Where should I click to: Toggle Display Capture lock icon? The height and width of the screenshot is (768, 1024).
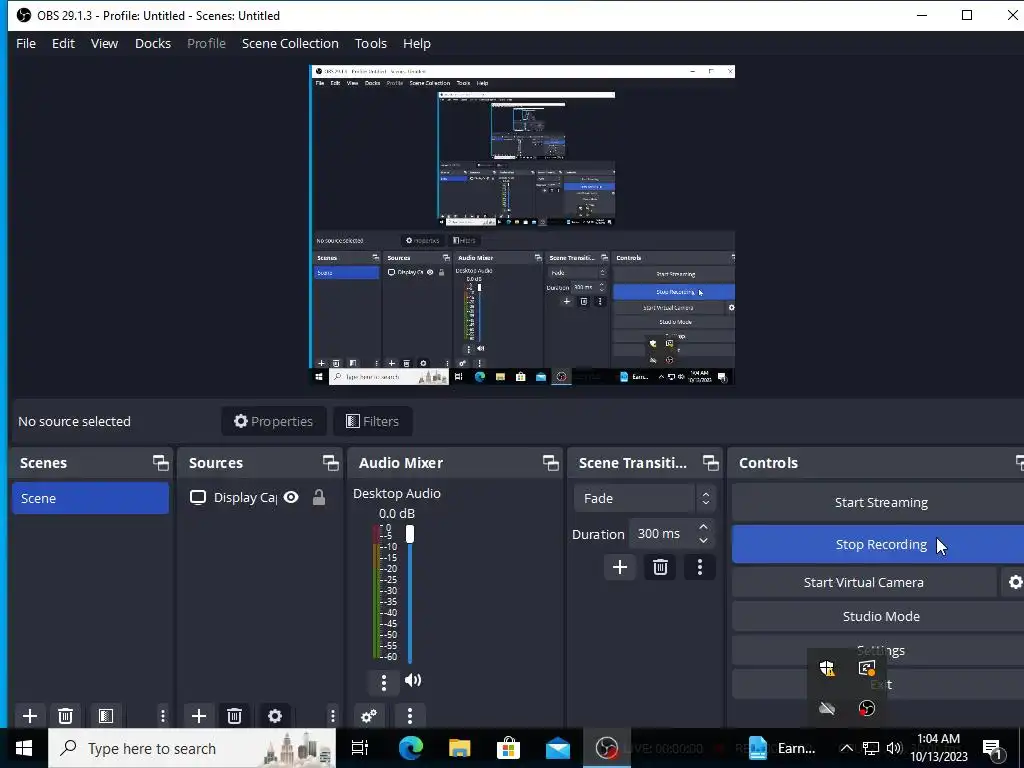pyautogui.click(x=319, y=498)
